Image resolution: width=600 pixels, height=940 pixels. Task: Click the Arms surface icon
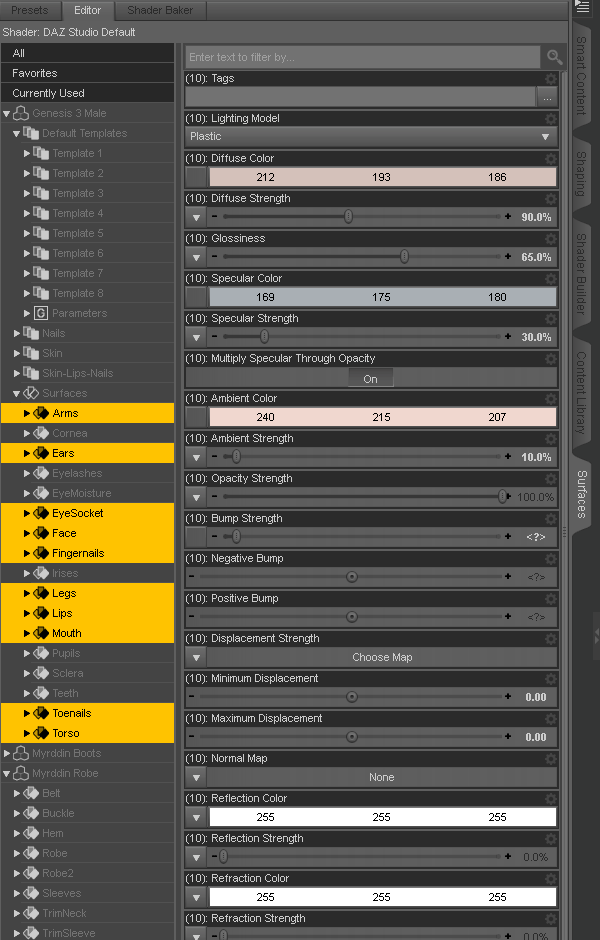pyautogui.click(x=41, y=413)
